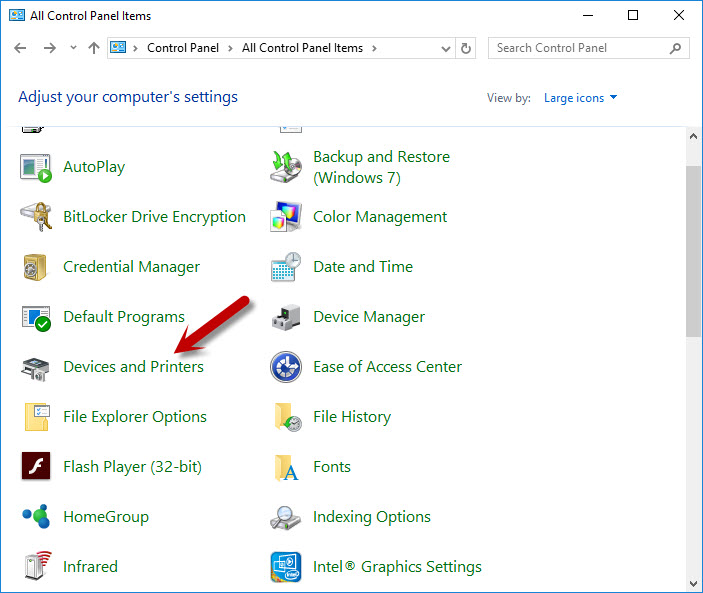Viewport: 703px width, 593px height.
Task: Open the File Explorer Options folder icon
Action: coord(37,417)
